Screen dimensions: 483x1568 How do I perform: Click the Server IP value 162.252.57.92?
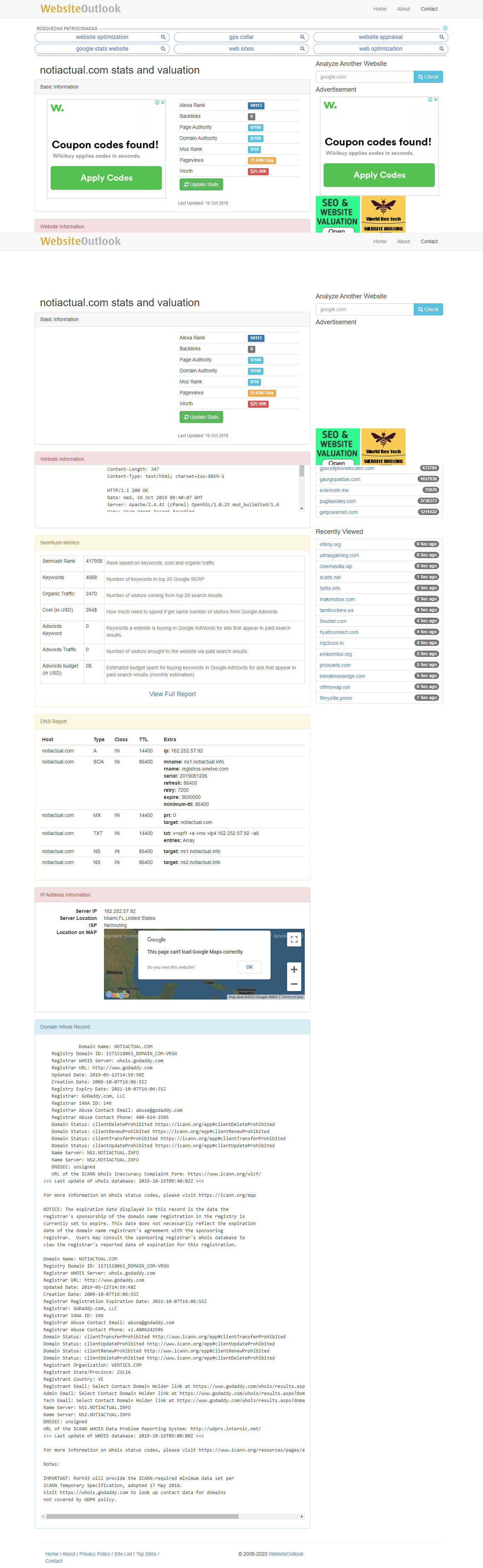click(120, 911)
